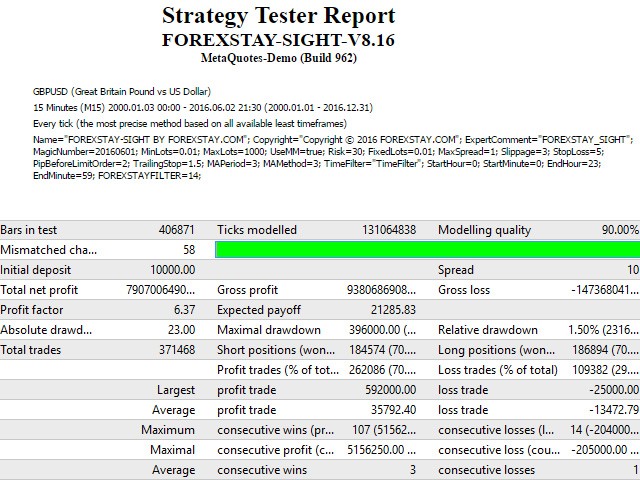Click the consecutive profit (count) label

[x=276, y=450]
